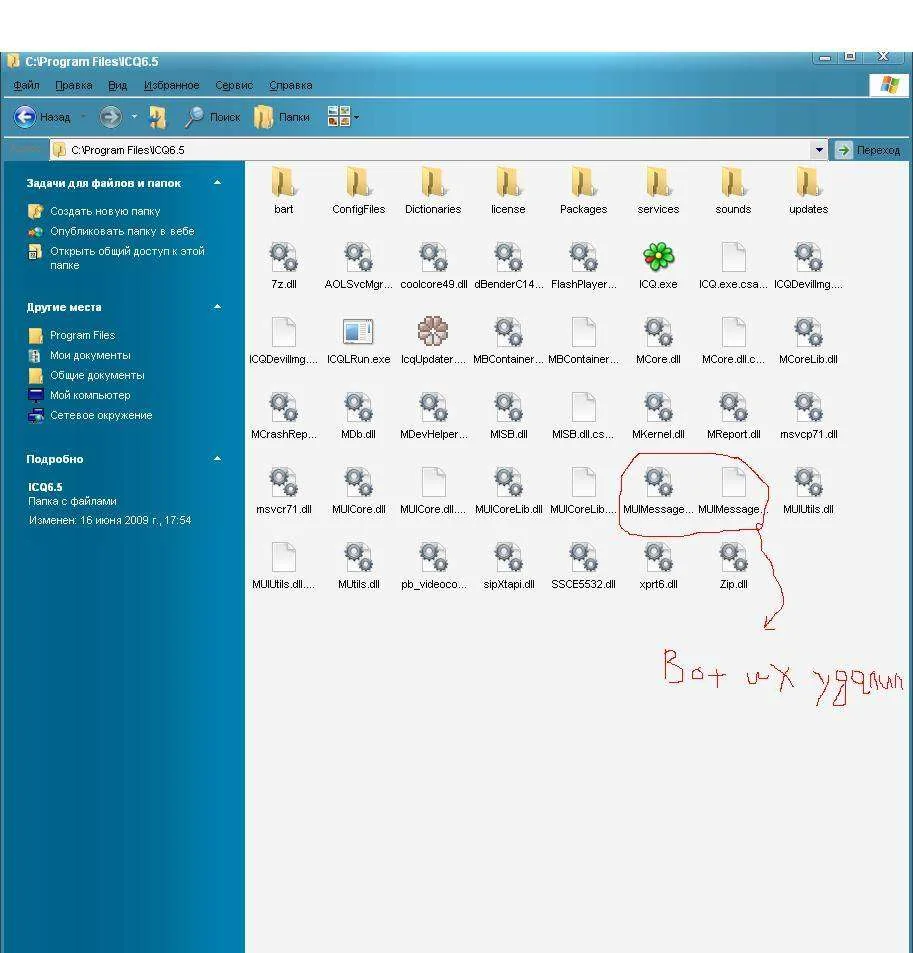The width and height of the screenshot is (913, 953).
Task: Open the Вид menu
Action: tap(117, 85)
